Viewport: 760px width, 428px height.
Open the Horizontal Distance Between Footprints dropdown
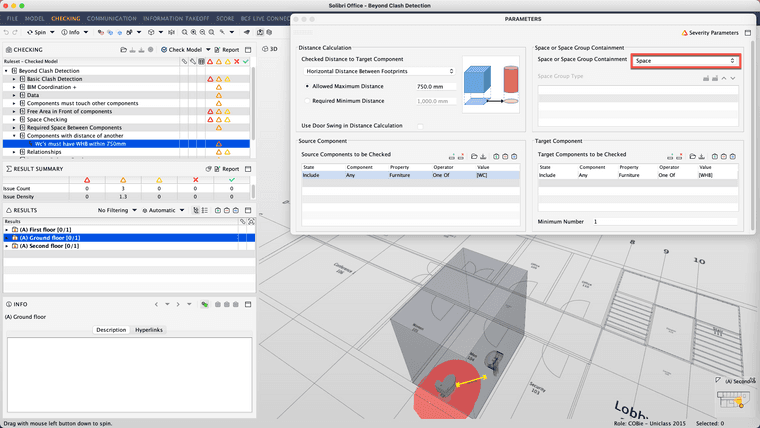(380, 71)
